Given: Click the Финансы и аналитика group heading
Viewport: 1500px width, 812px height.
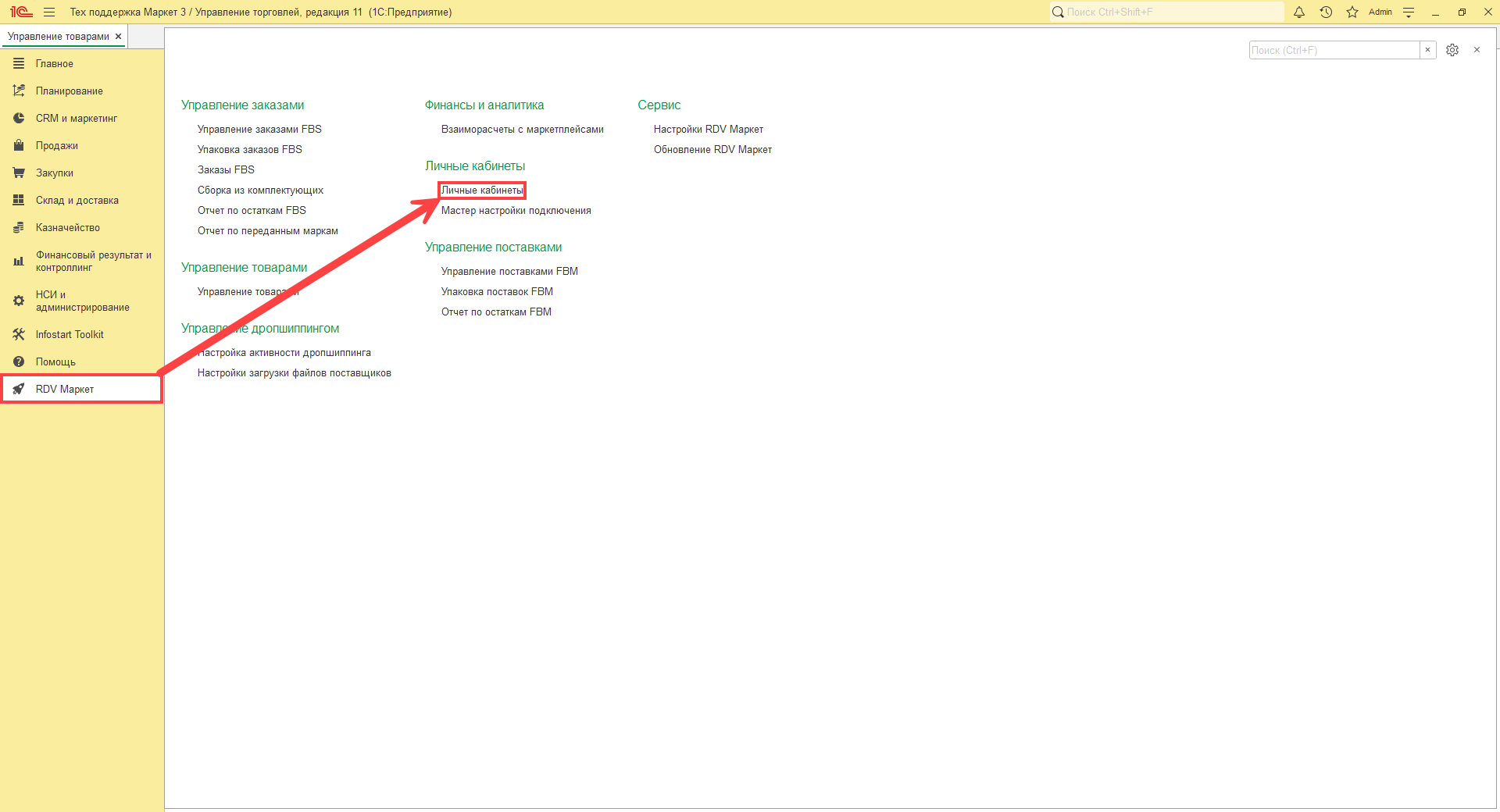Looking at the screenshot, I should tap(484, 105).
